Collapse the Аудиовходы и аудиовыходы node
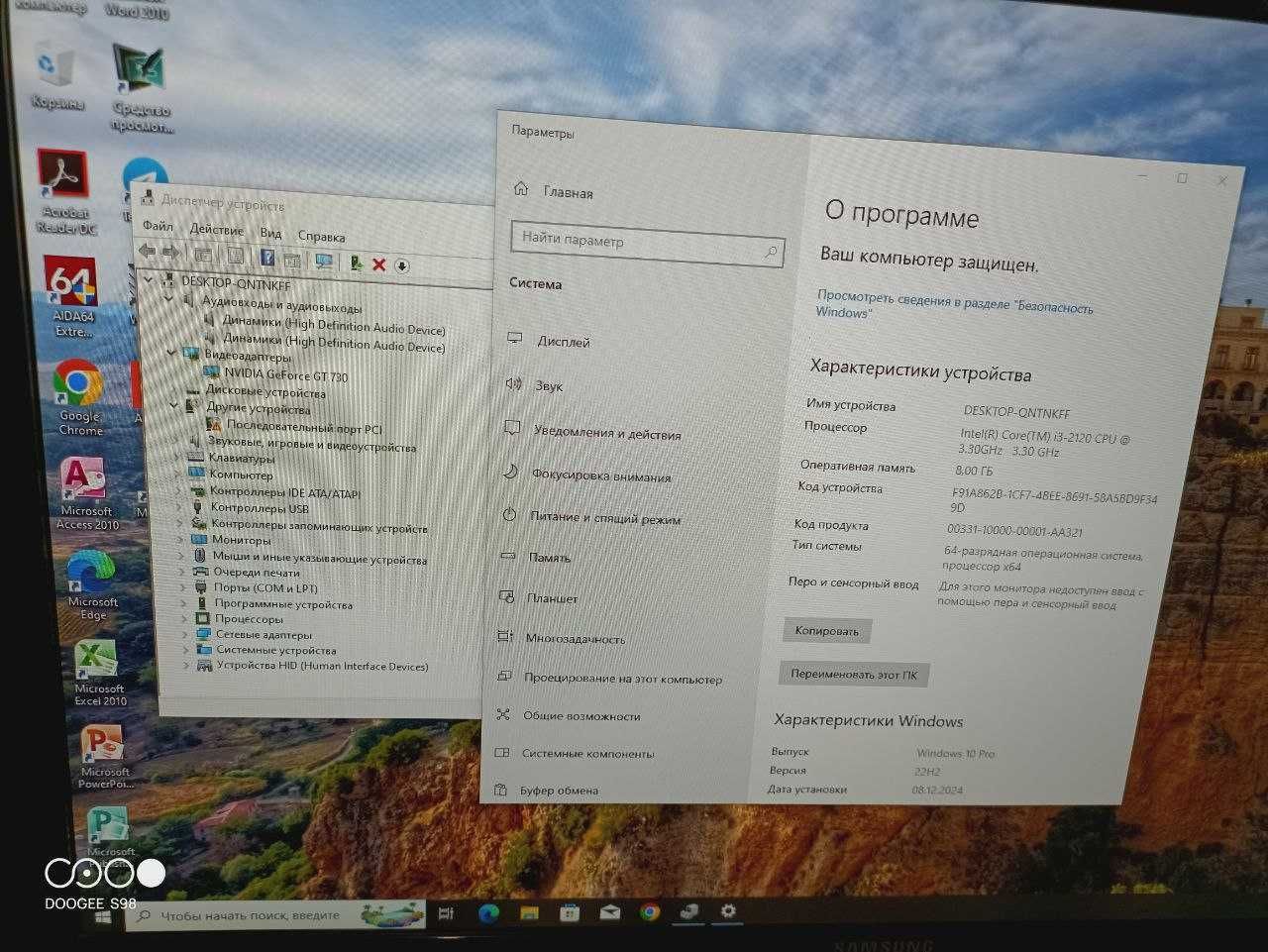The image size is (1268, 952). (x=167, y=298)
